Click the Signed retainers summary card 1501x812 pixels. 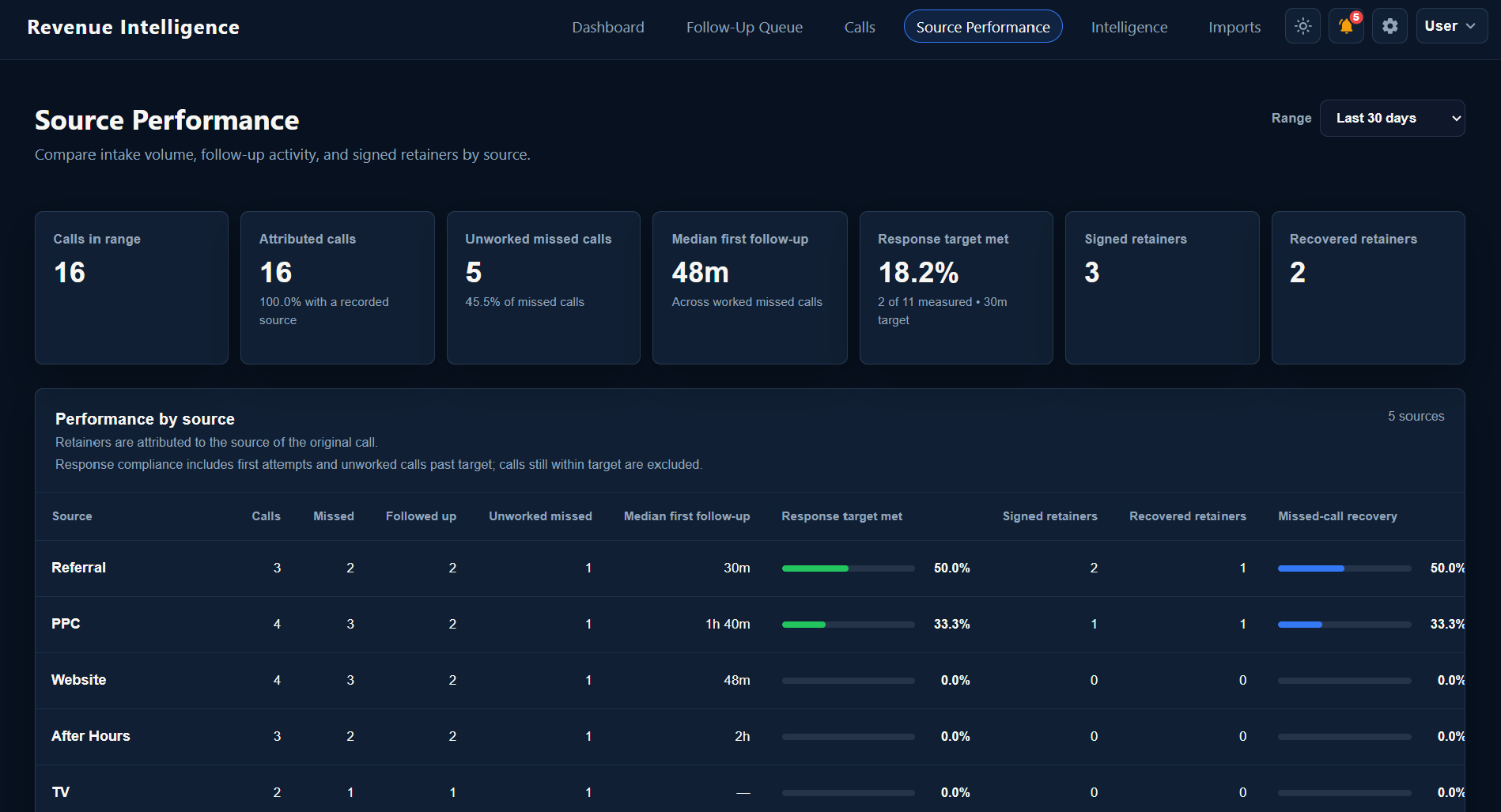1163,287
